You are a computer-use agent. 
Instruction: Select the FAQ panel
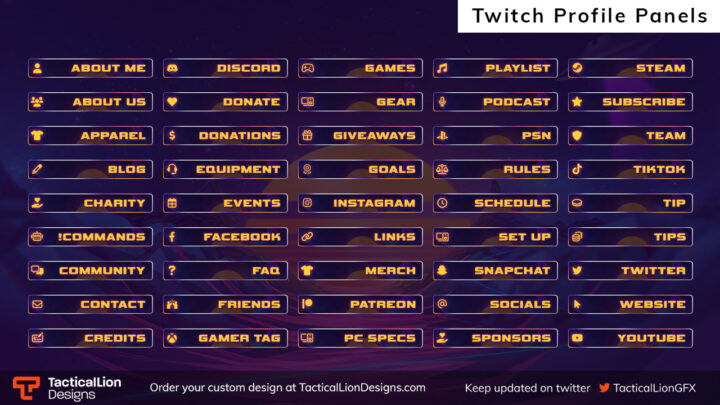[225, 270]
